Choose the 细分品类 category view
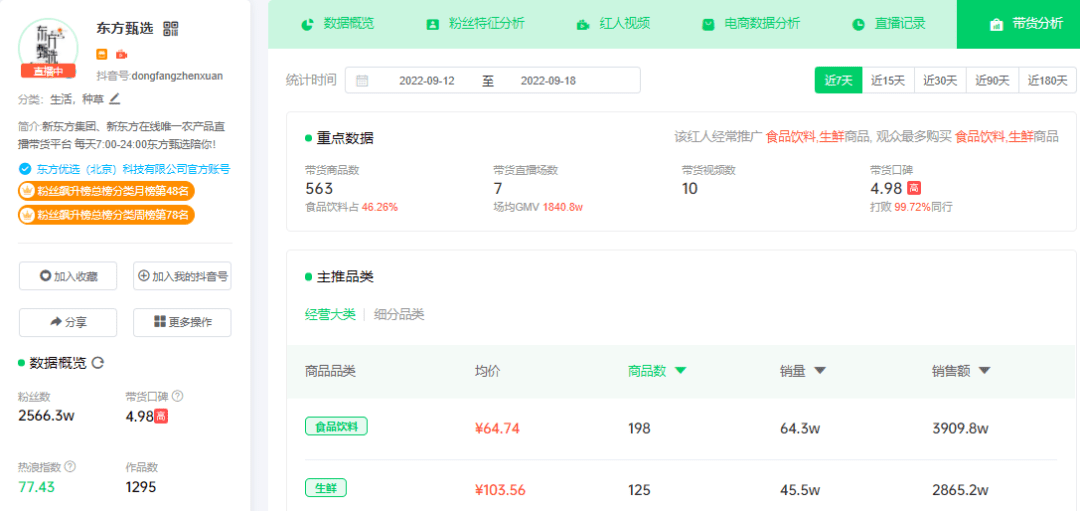Image resolution: width=1080 pixels, height=511 pixels. click(399, 315)
